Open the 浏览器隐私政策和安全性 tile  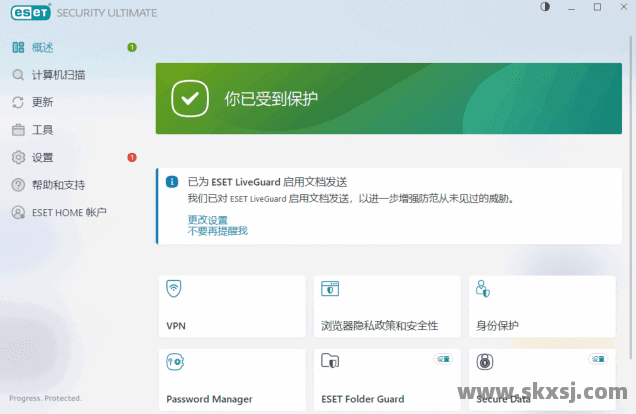pyautogui.click(x=386, y=307)
